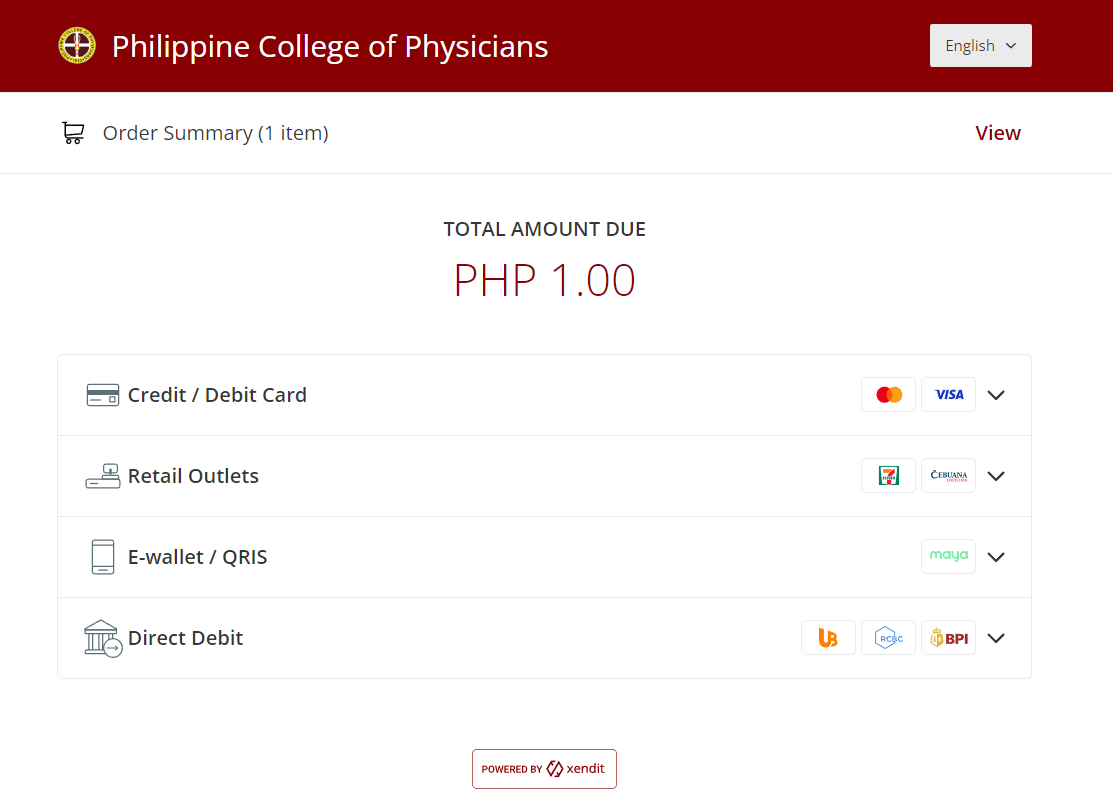Viewport: 1113px width, 812px height.
Task: Choose the Cebuana Lhuillier icon
Action: (x=948, y=476)
